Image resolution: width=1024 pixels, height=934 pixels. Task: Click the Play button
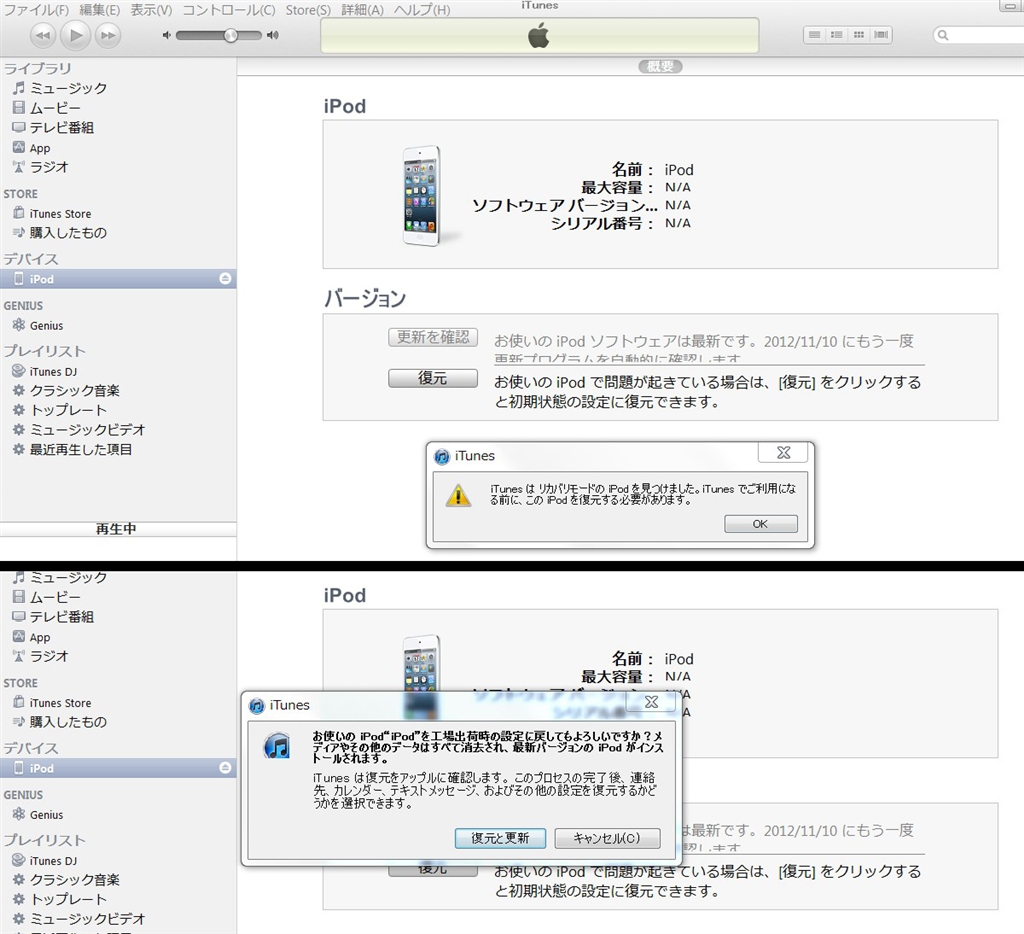coord(76,35)
